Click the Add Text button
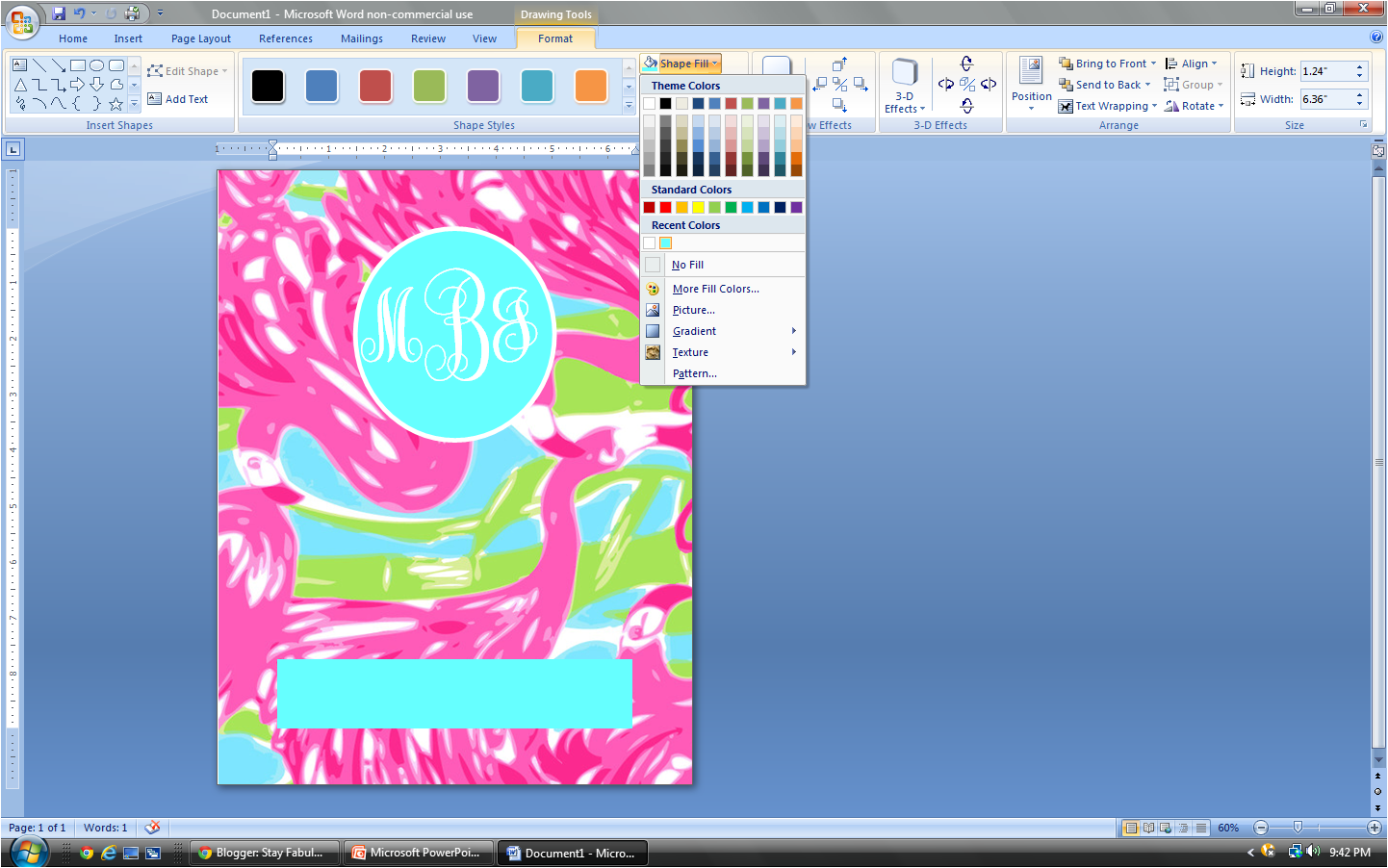Image resolution: width=1388 pixels, height=868 pixels. pos(178,99)
